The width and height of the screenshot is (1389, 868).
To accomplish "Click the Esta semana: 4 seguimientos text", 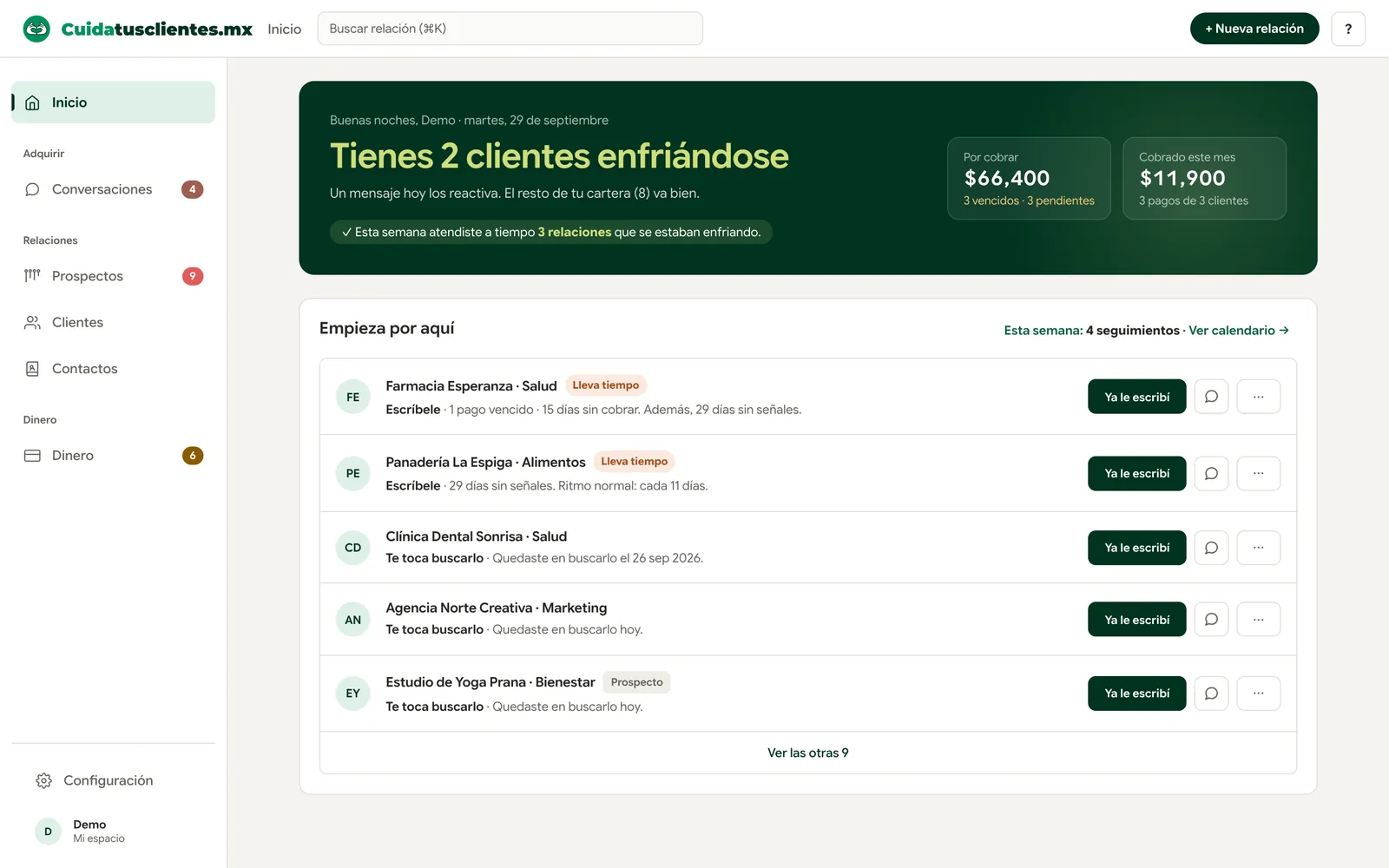I will pos(1091,331).
